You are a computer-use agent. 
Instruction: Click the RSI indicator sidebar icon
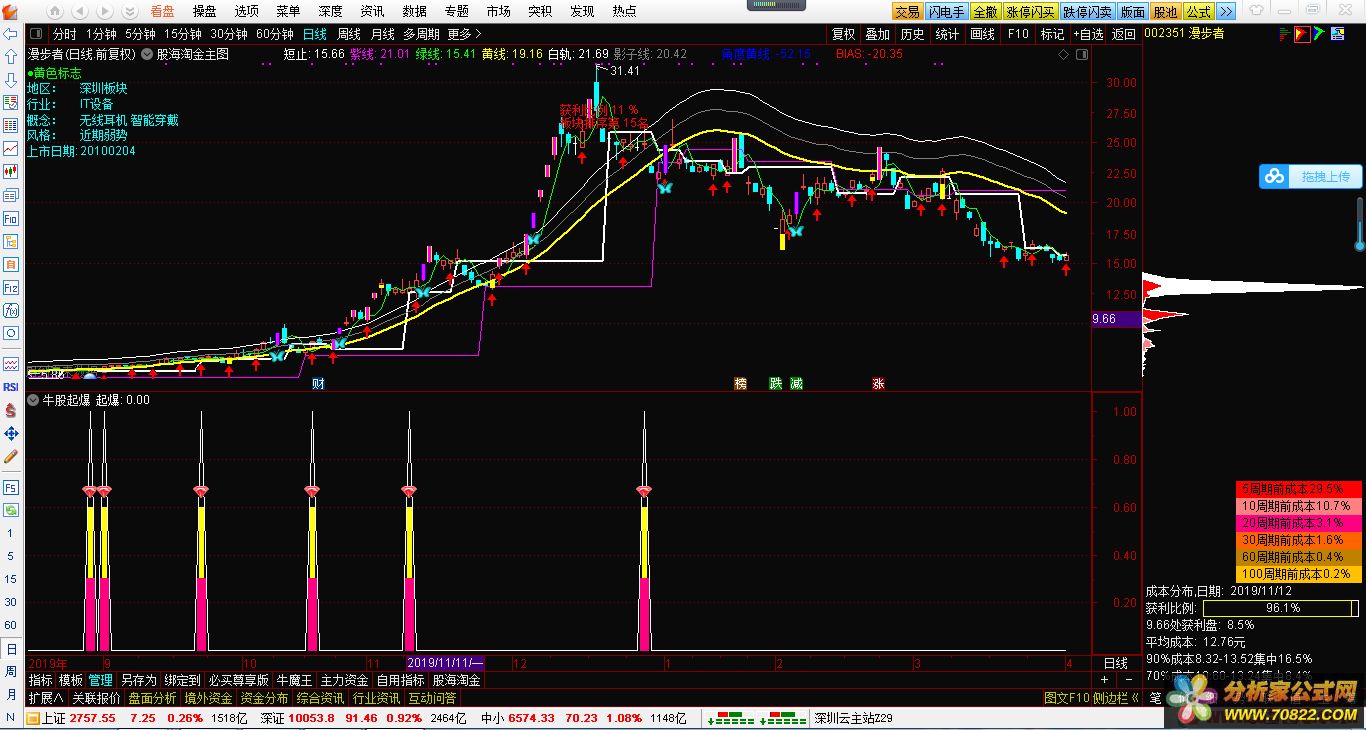point(10,387)
